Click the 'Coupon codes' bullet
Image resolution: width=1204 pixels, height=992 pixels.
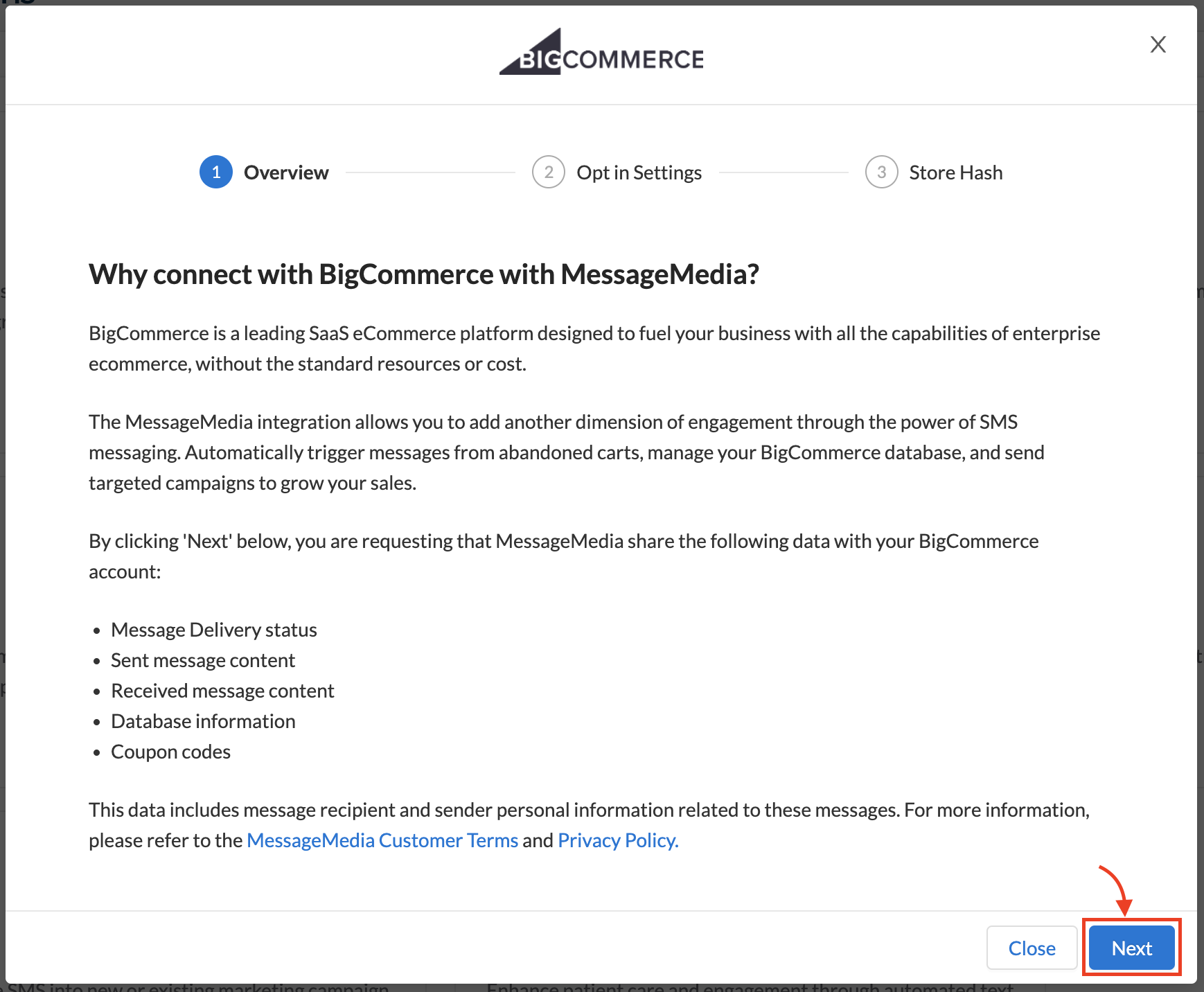[x=170, y=752]
